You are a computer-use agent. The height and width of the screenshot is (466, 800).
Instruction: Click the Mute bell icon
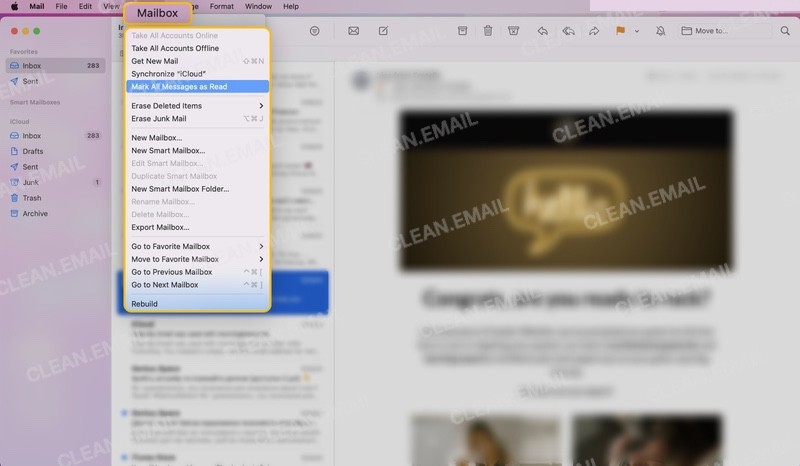point(660,31)
